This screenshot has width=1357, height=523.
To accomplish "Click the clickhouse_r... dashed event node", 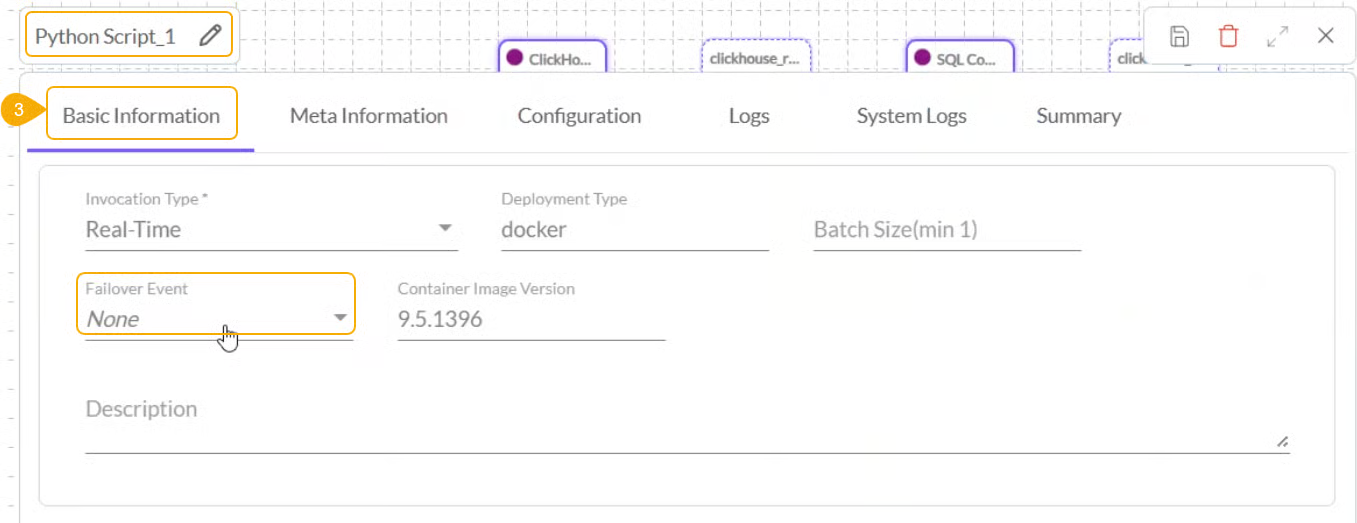I will tap(754, 59).
